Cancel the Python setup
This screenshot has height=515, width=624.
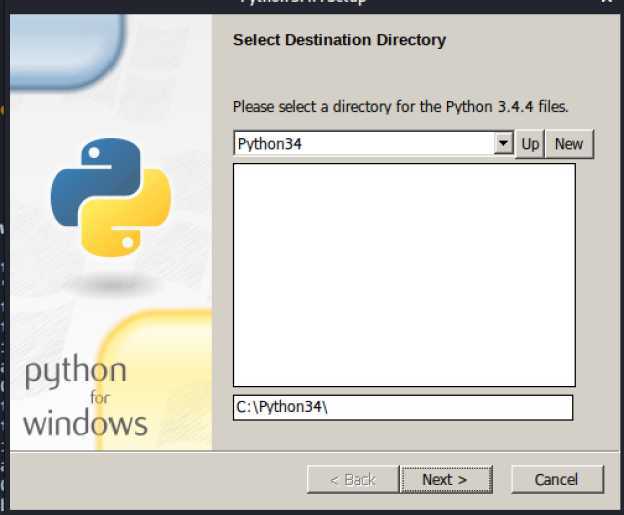point(557,480)
